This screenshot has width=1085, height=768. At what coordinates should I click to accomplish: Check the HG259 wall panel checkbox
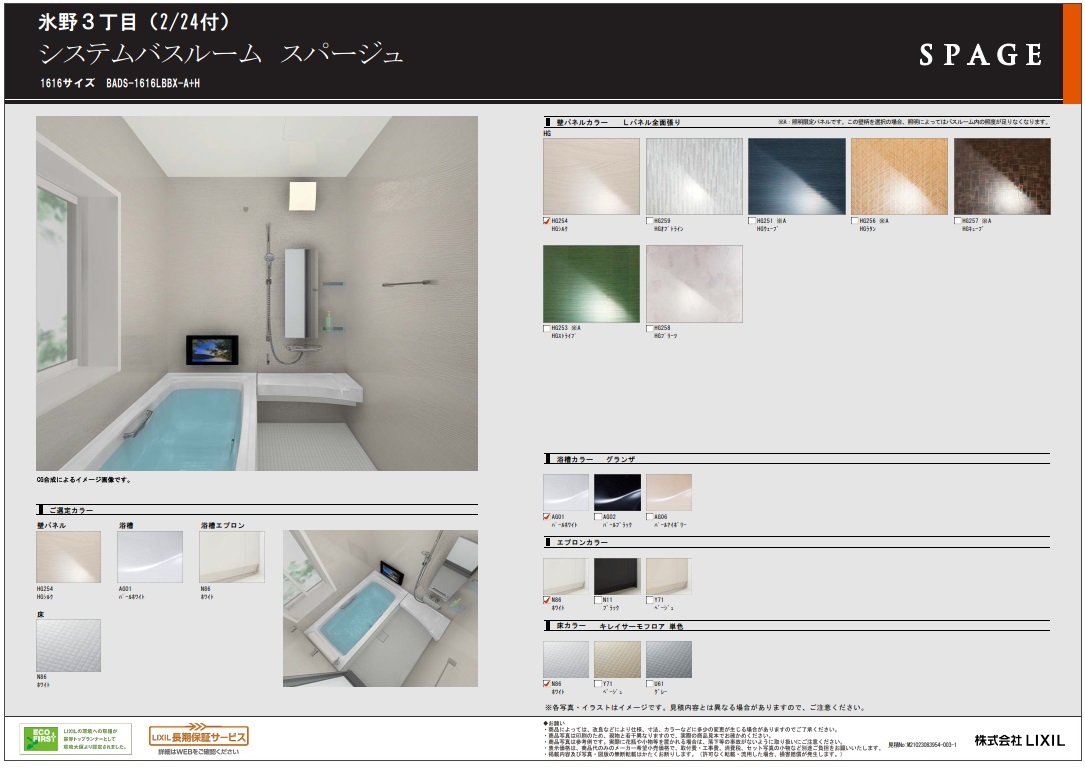pyautogui.click(x=650, y=221)
